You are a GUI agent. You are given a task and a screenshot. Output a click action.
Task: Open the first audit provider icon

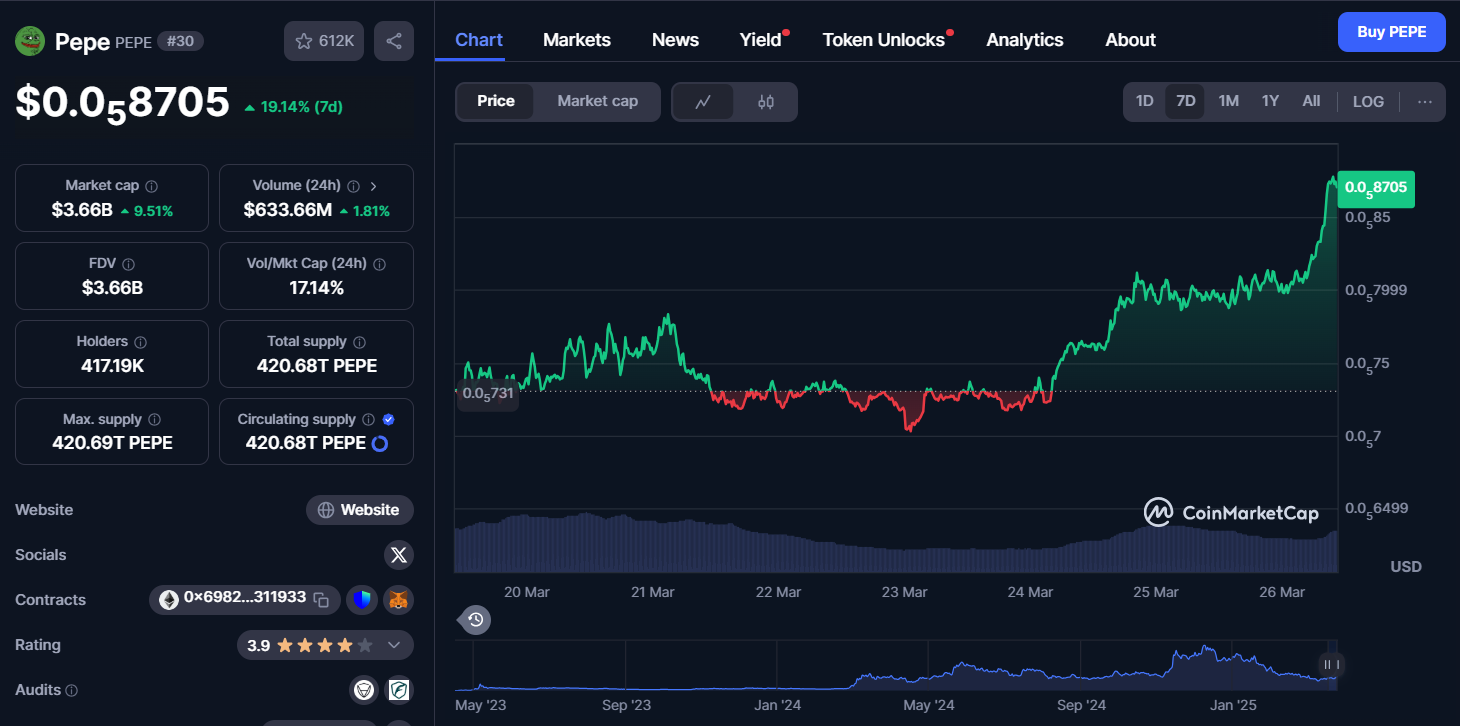[363, 690]
